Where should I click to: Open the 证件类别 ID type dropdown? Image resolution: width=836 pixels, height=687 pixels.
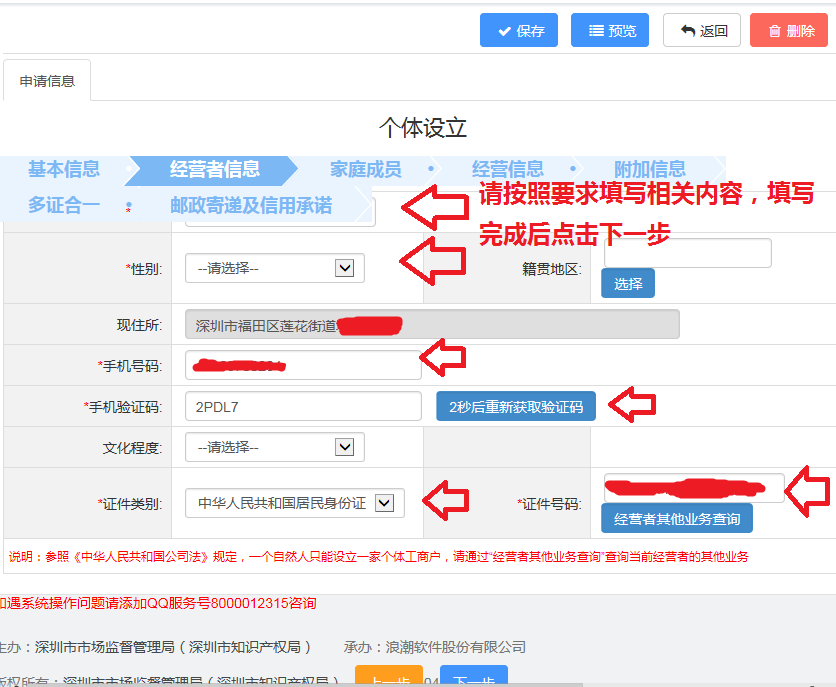click(x=294, y=504)
